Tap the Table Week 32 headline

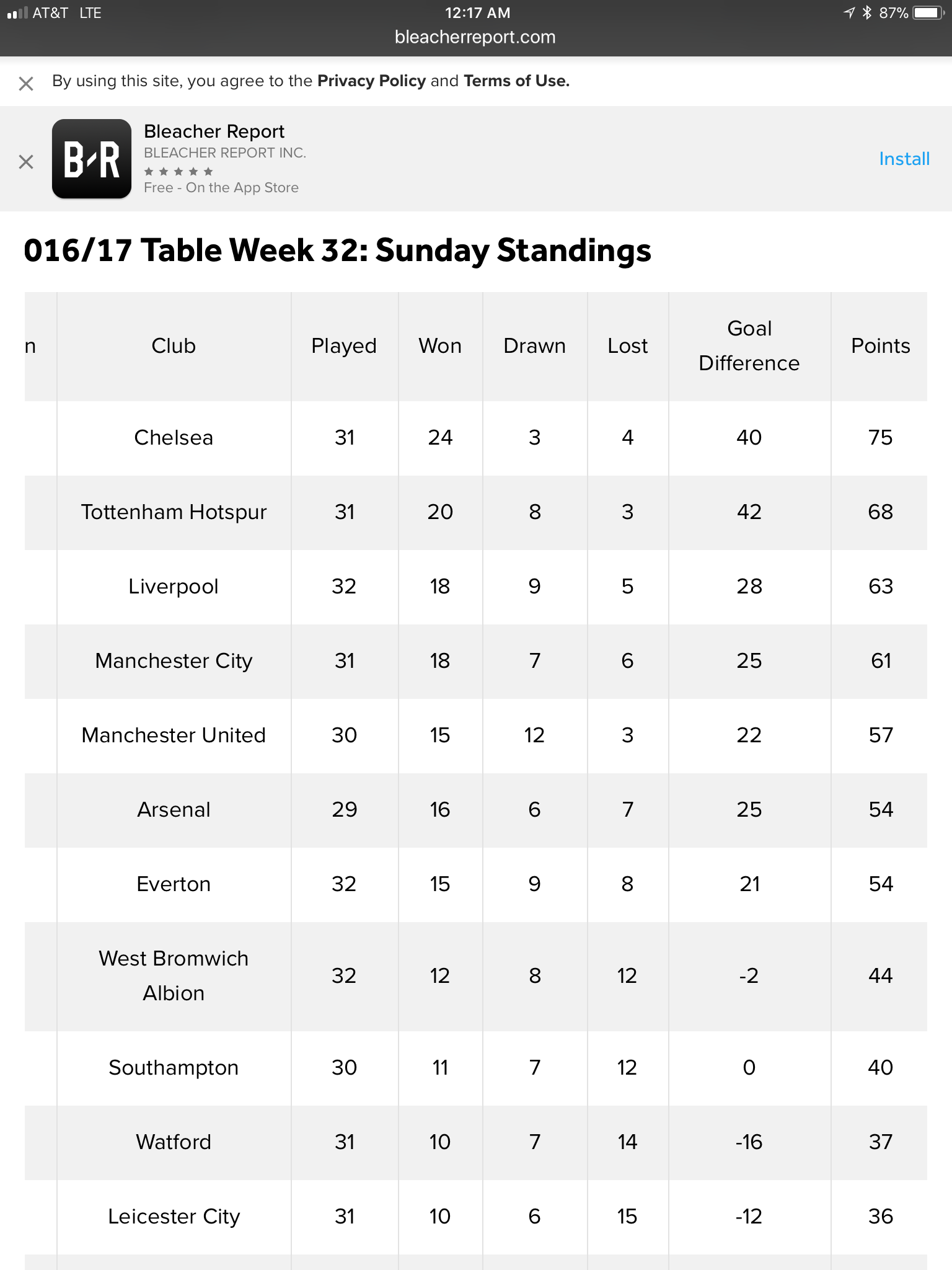point(338,251)
